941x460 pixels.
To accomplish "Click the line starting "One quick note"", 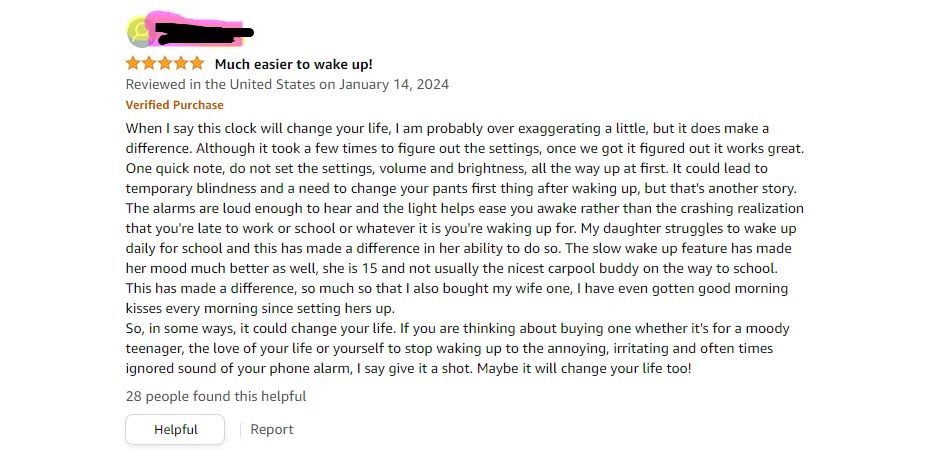I will coord(446,169).
